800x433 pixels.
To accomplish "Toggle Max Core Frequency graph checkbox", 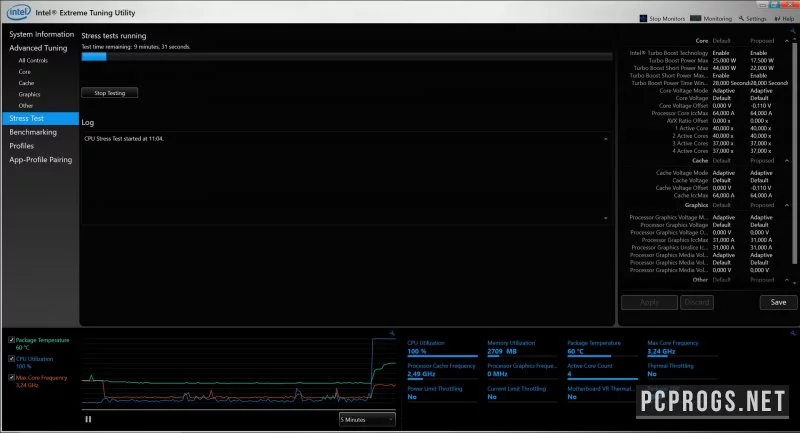I will (11, 377).
